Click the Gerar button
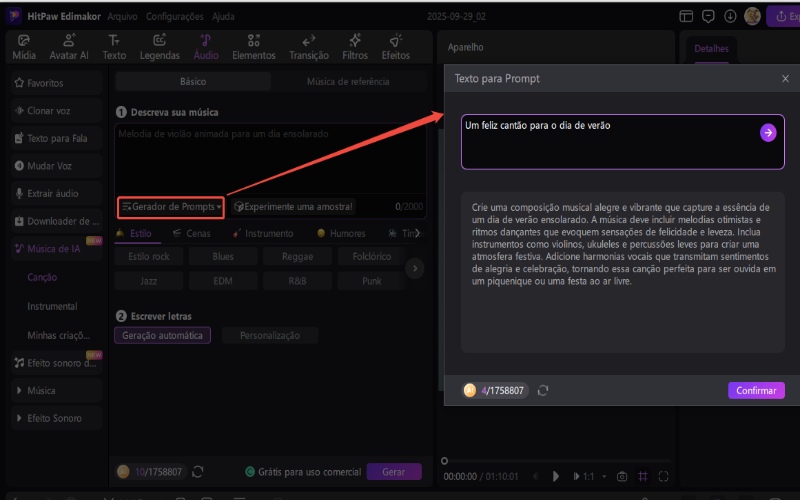 pyautogui.click(x=394, y=471)
